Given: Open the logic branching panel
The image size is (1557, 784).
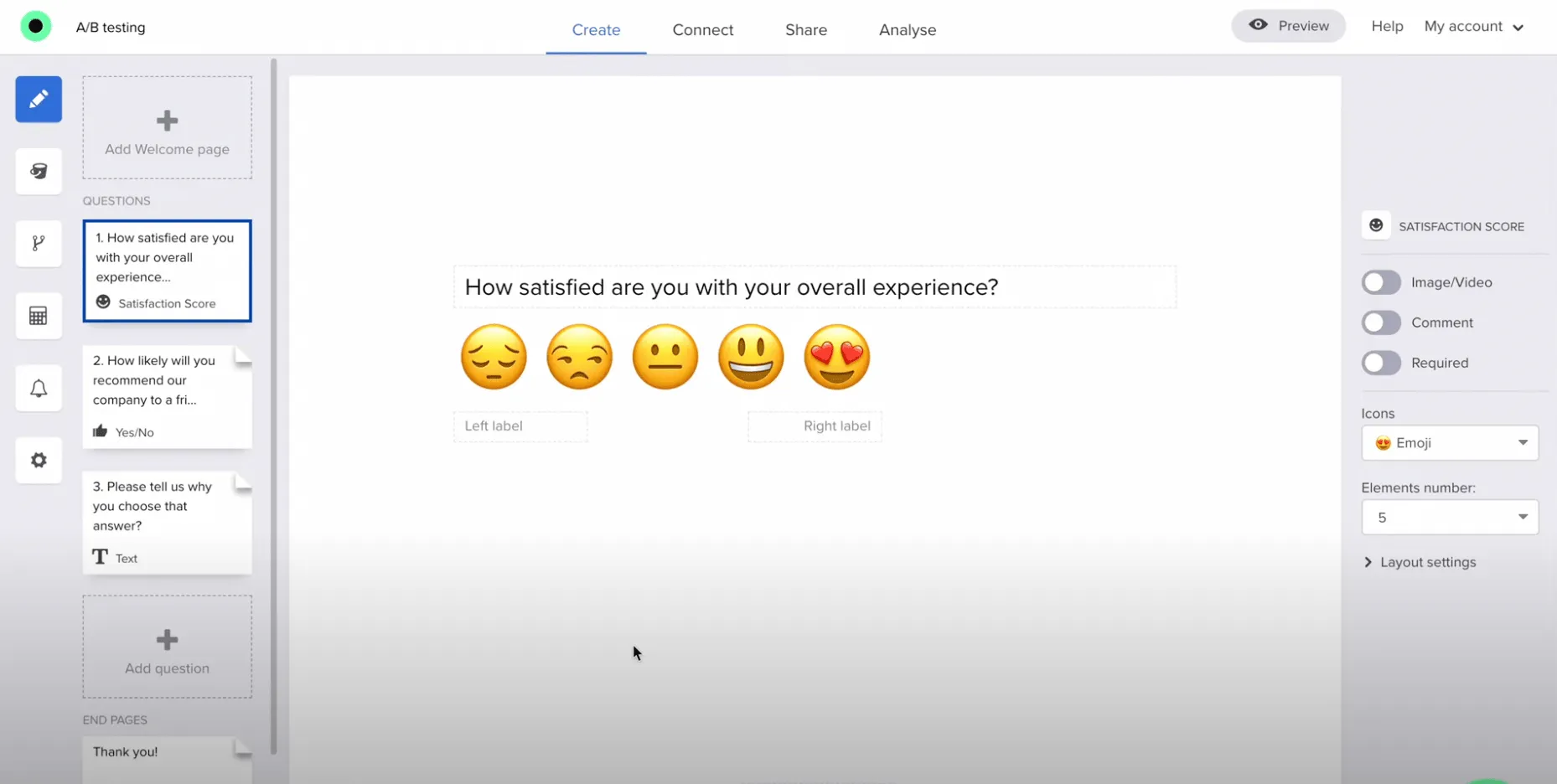Looking at the screenshot, I should coord(39,244).
